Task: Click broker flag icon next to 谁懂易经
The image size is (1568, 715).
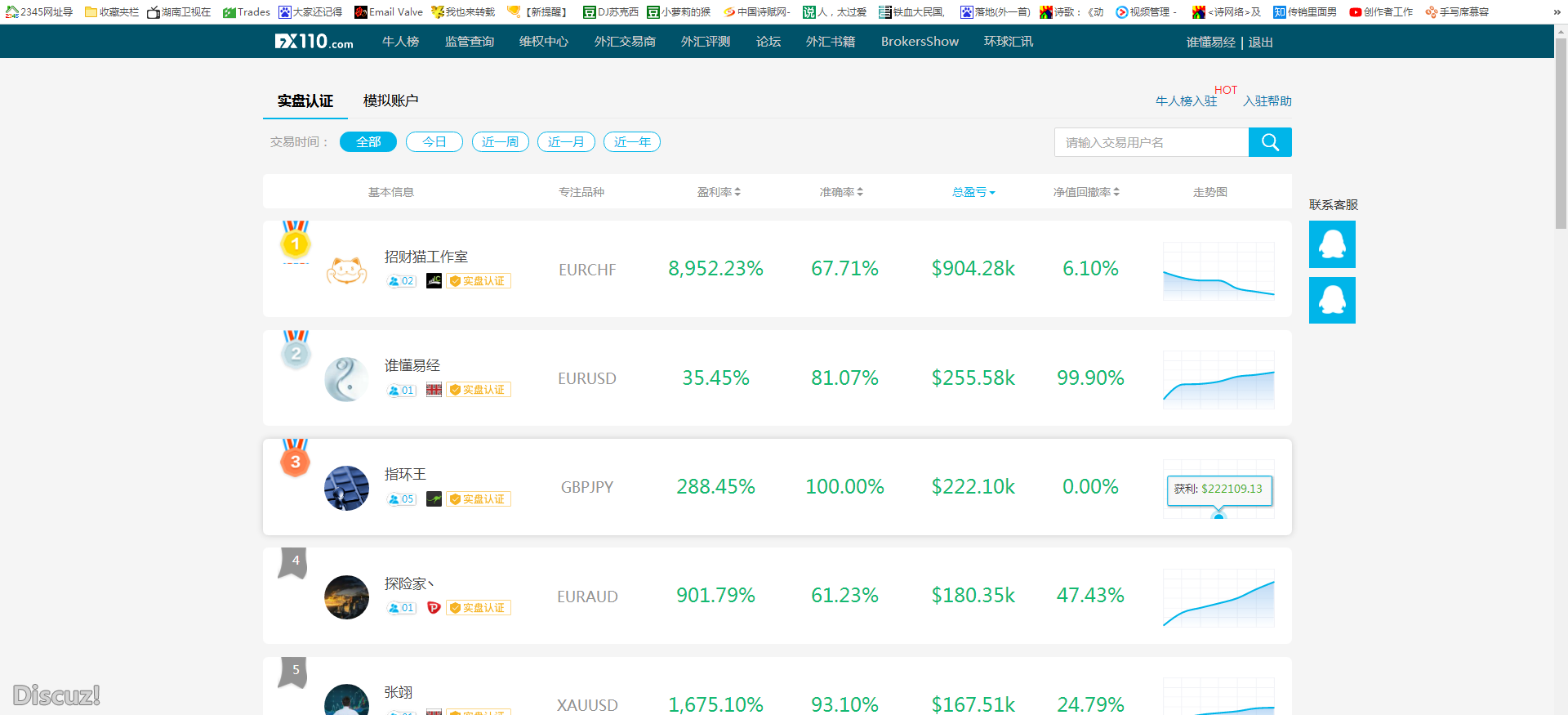Action: pos(434,390)
